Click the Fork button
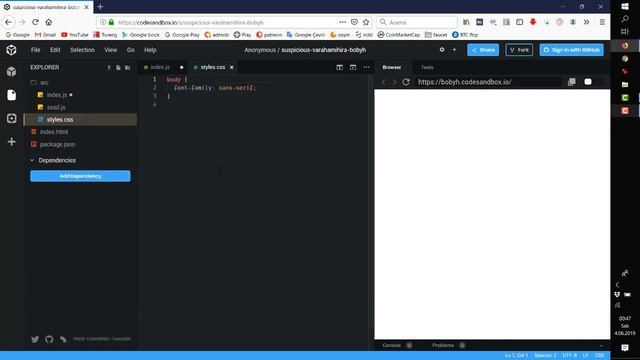The image size is (640, 360). point(519,50)
